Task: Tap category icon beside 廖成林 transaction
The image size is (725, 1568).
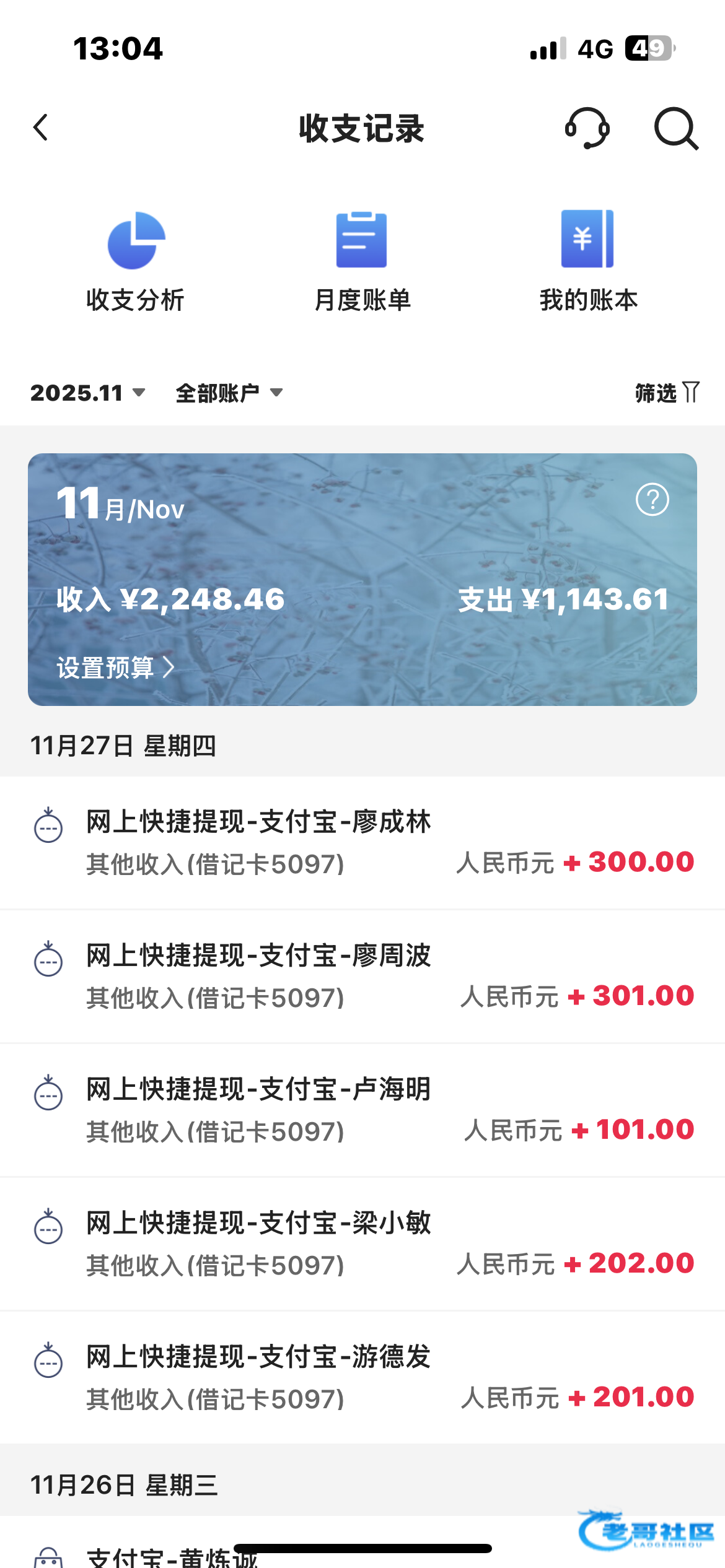Action: click(48, 825)
